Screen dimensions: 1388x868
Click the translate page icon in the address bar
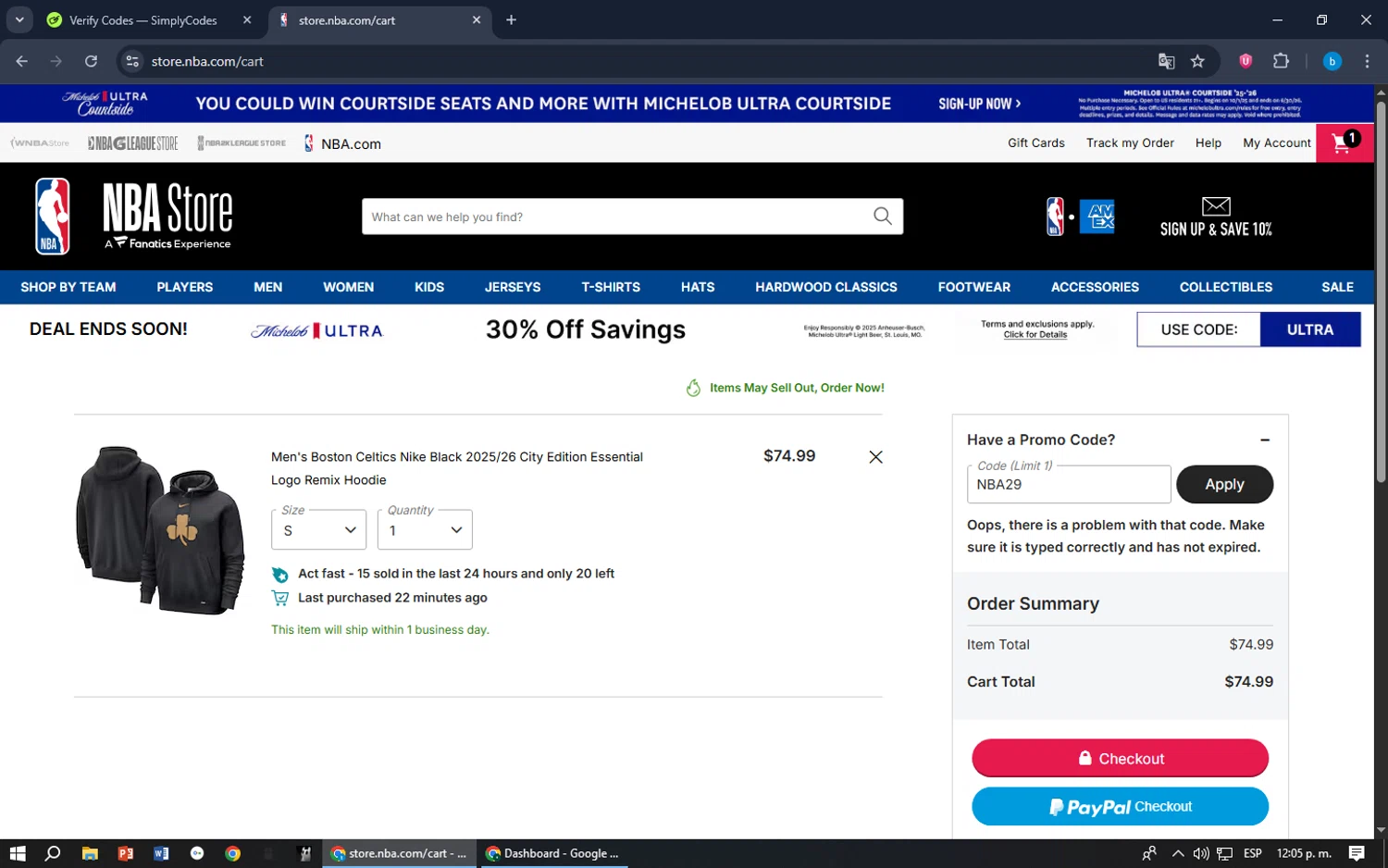(1166, 61)
